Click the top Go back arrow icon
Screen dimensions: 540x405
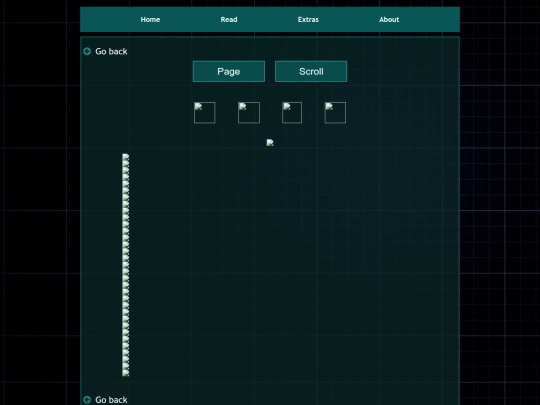(87, 51)
